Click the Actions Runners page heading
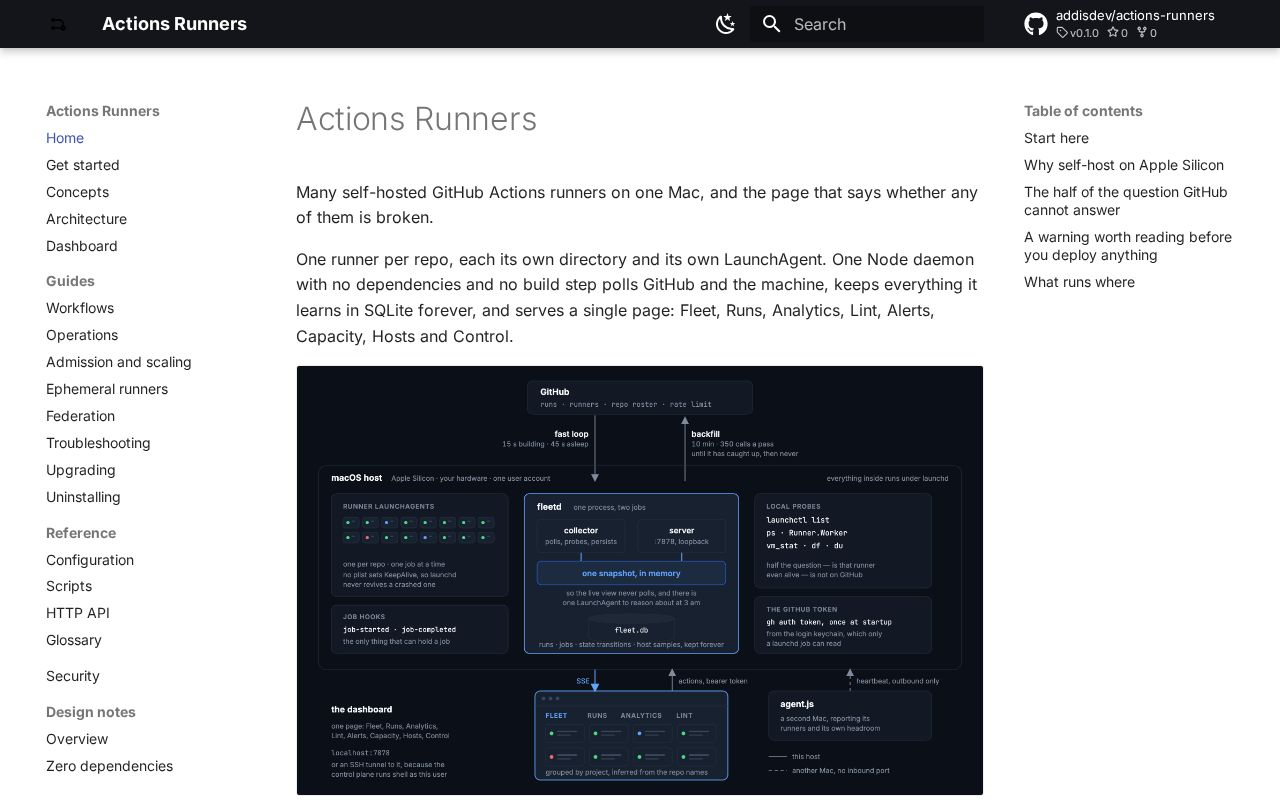The image size is (1280, 800). (416, 119)
